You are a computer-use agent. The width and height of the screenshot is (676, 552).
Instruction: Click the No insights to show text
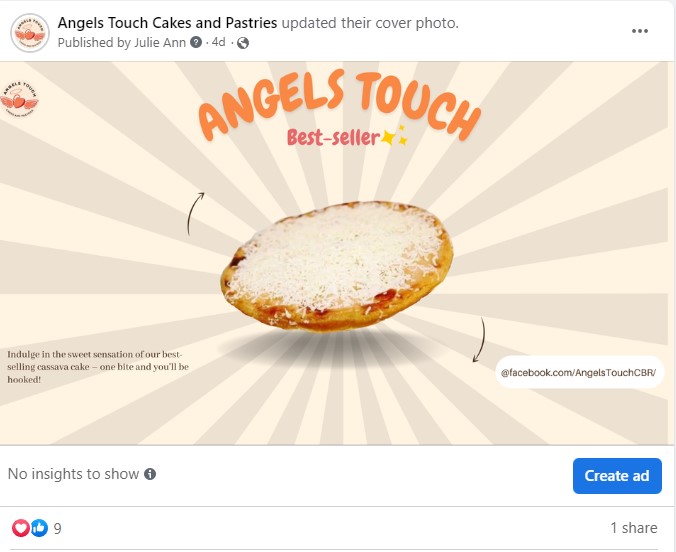[x=74, y=474]
